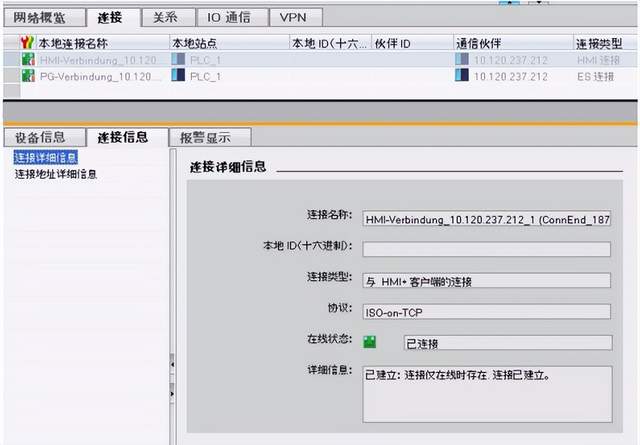Click the ES 连接 type cell
This screenshot has height=445, width=640.
point(596,76)
